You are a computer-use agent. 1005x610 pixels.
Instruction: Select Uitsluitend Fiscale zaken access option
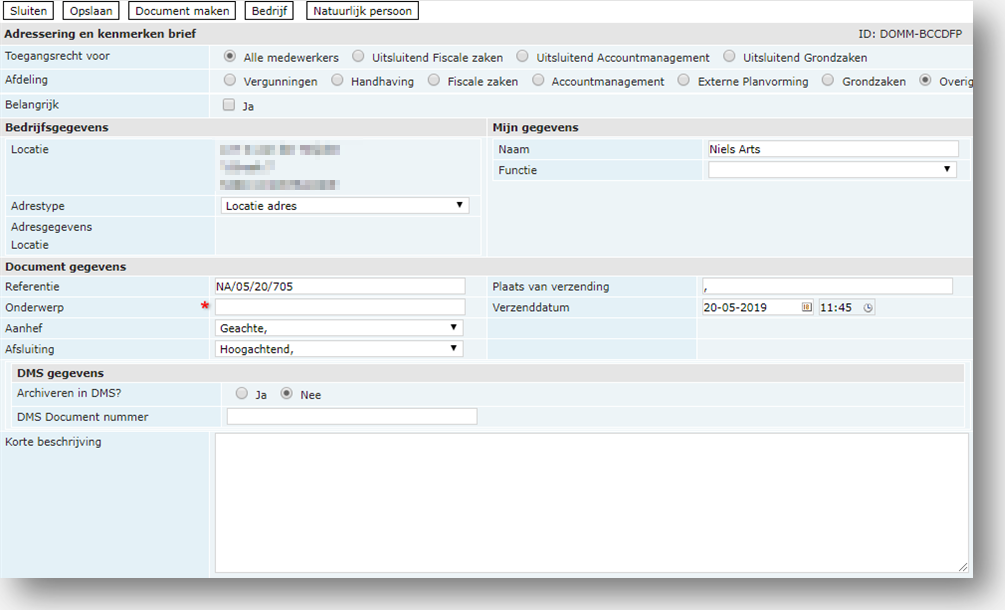[x=359, y=57]
